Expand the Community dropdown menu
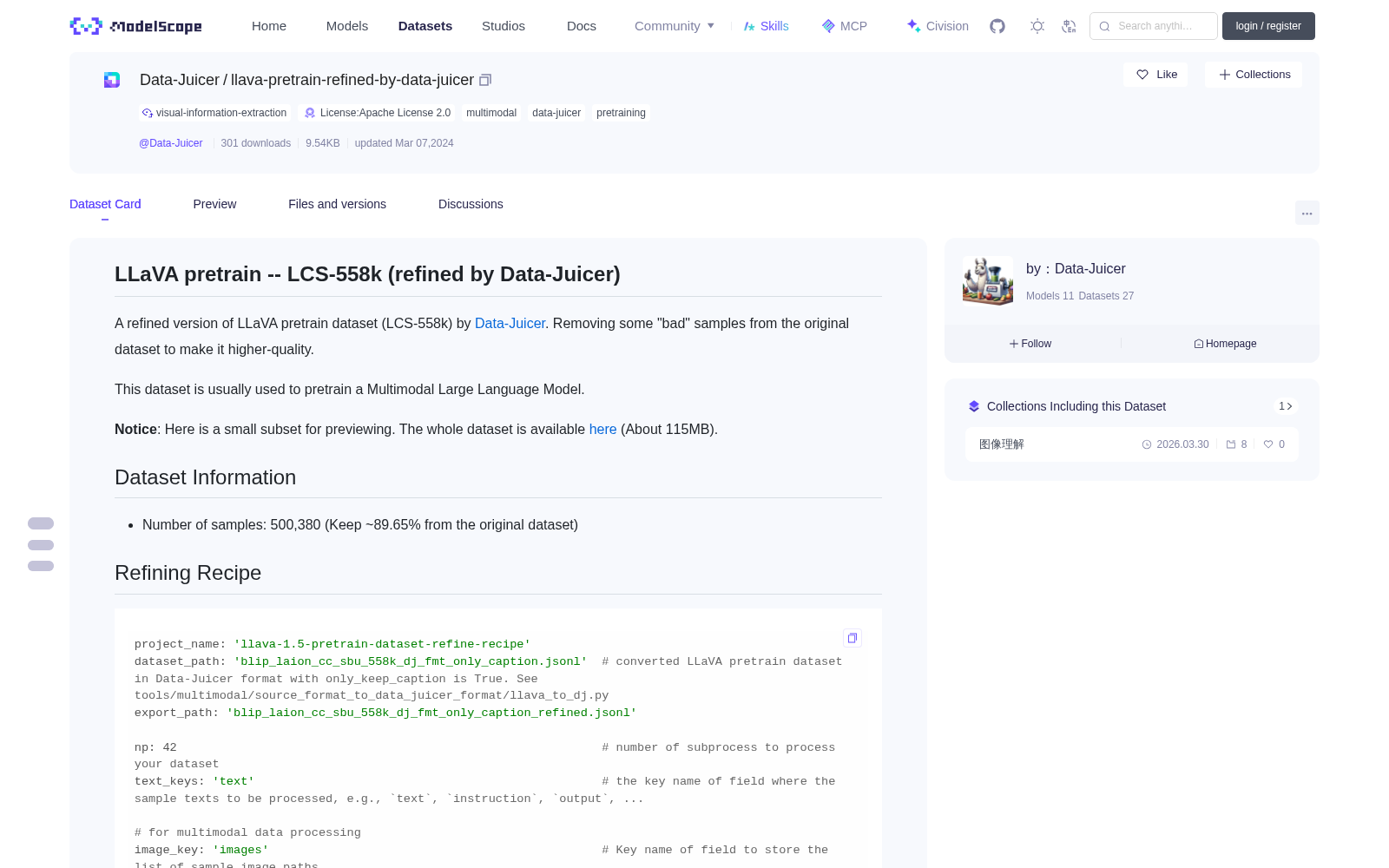 click(x=675, y=26)
